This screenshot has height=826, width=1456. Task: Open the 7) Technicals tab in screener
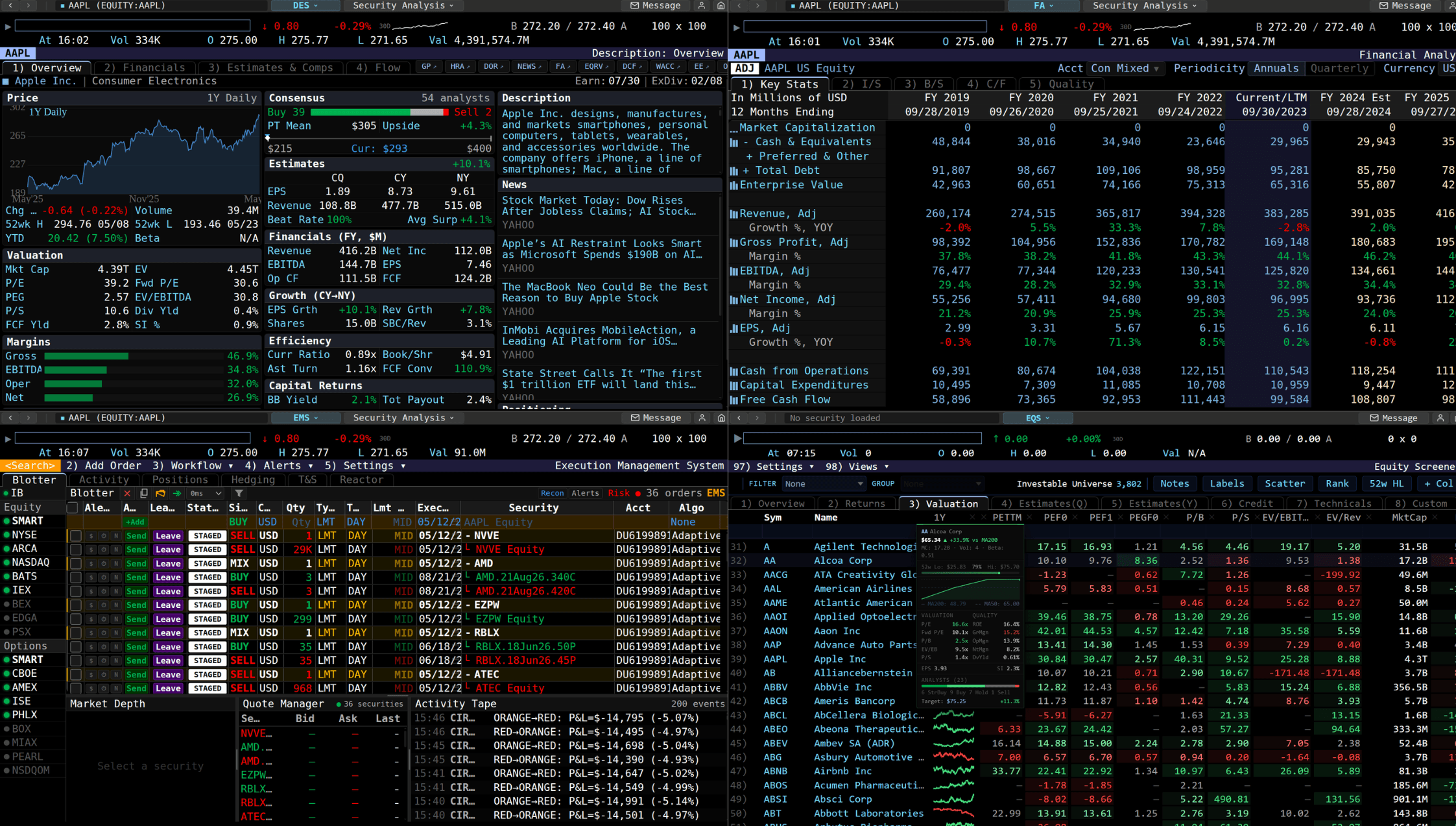click(1333, 504)
